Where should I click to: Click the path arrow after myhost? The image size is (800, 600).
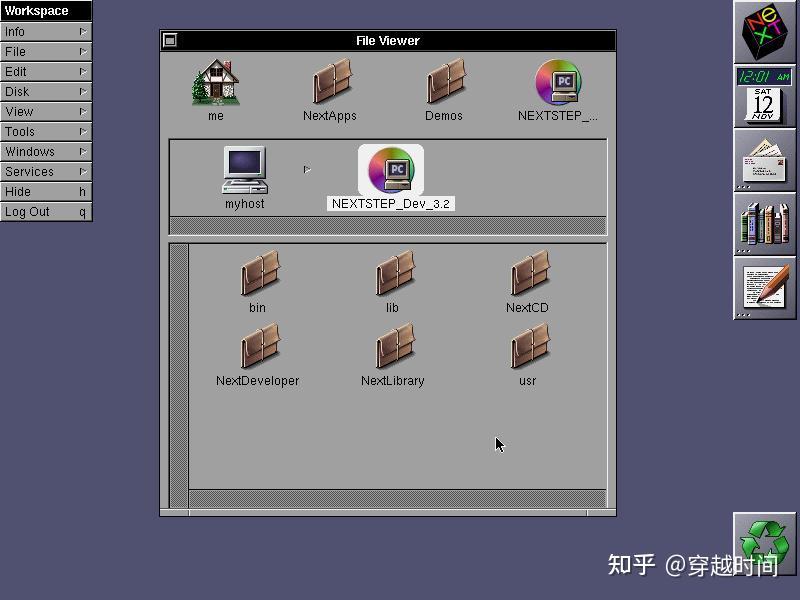click(x=307, y=169)
